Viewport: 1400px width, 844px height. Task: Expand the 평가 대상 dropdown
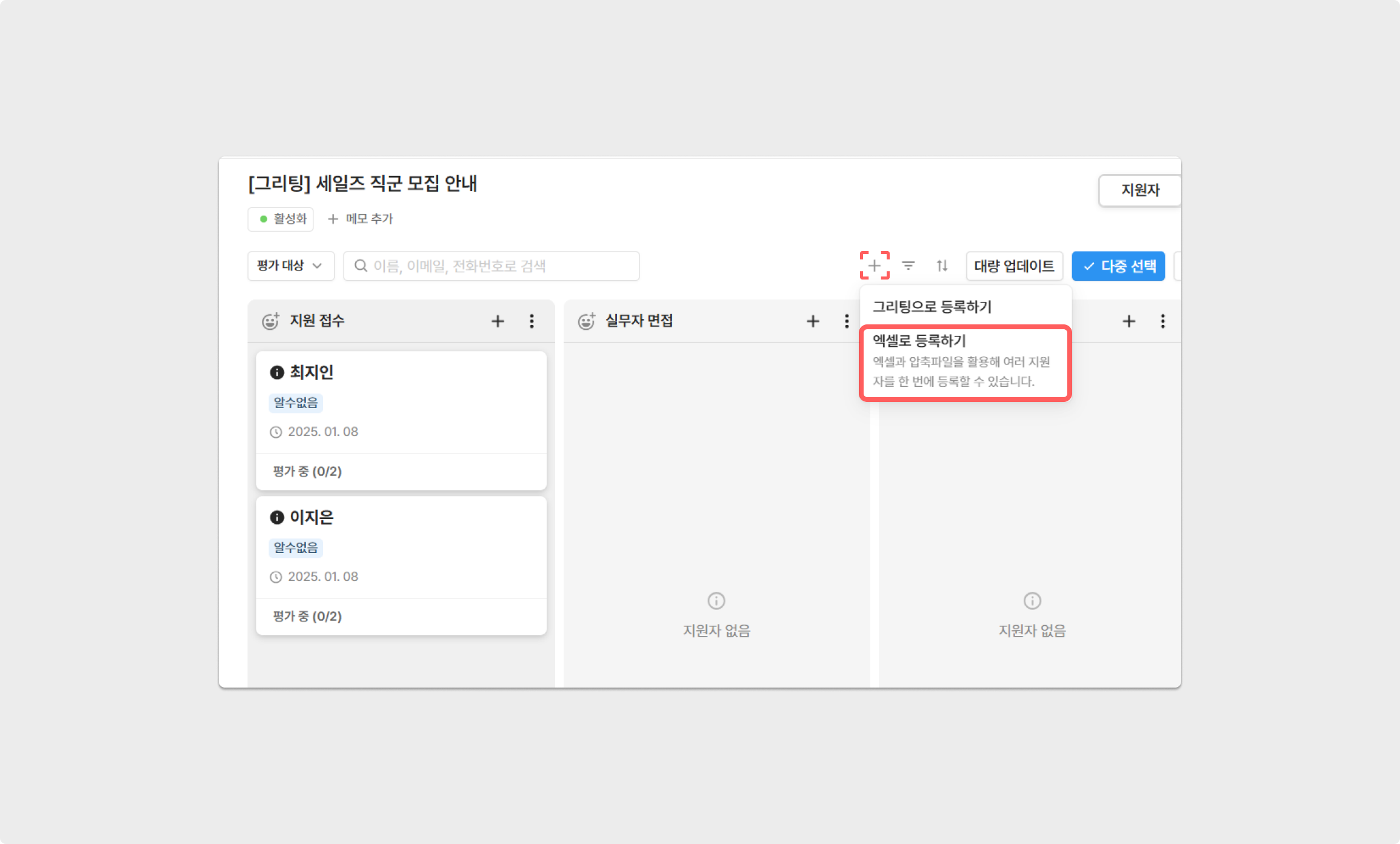click(290, 266)
